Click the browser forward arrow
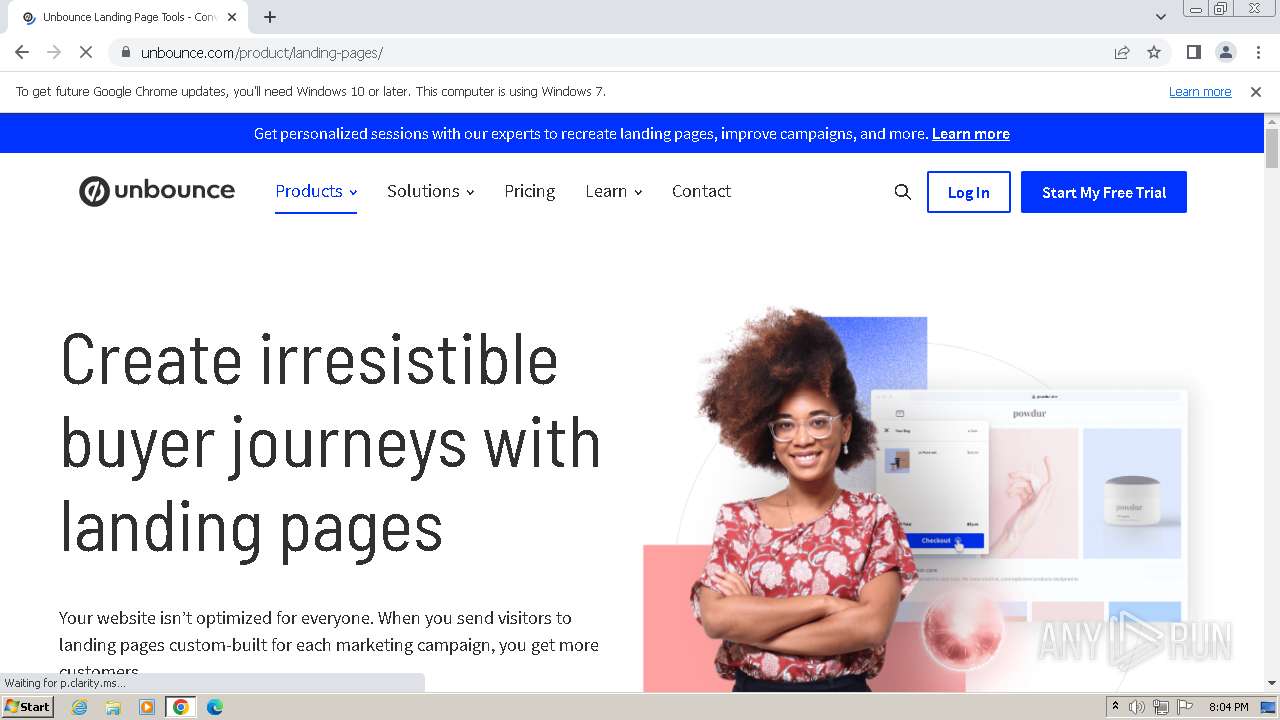This screenshot has height=720, width=1280. tap(54, 52)
